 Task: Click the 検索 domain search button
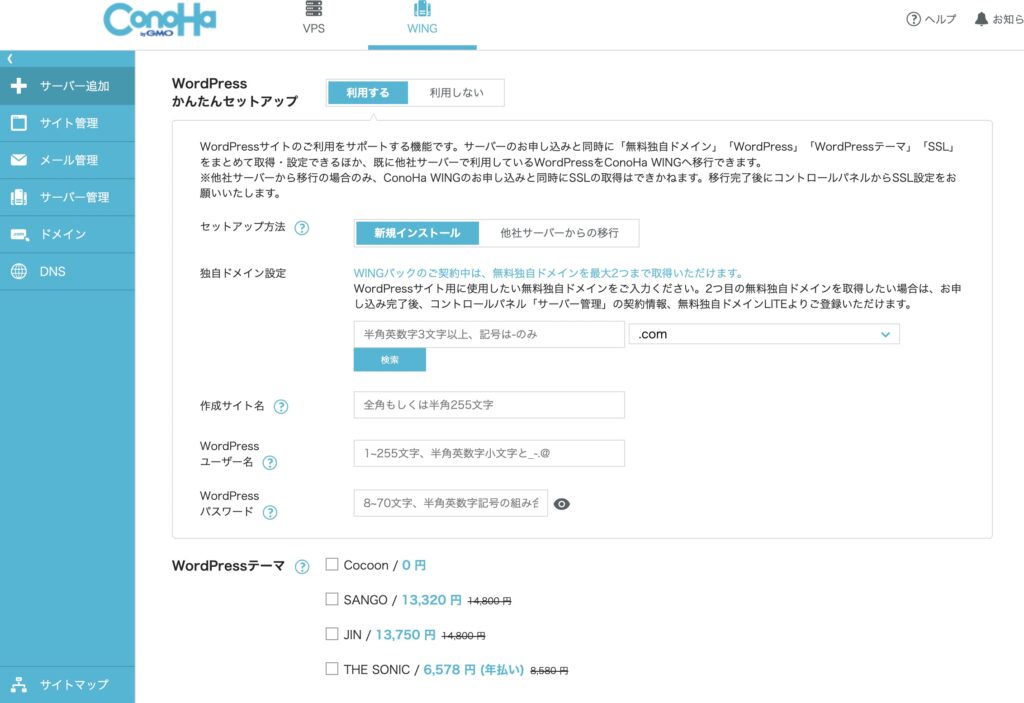(390, 359)
